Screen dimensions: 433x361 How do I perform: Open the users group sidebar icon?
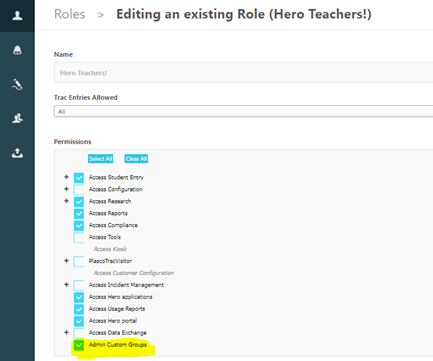[17, 118]
